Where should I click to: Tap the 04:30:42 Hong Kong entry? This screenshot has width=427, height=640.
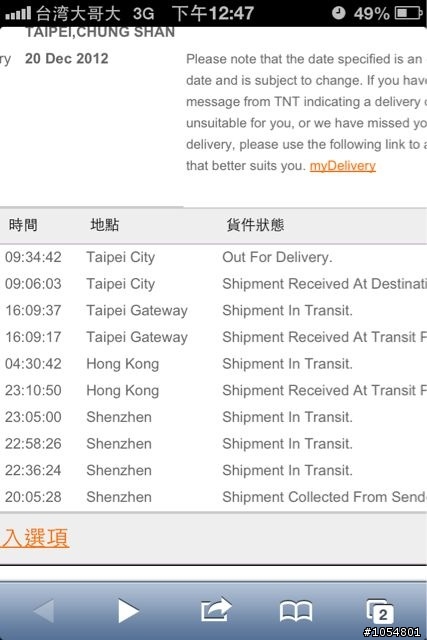[x=214, y=364]
